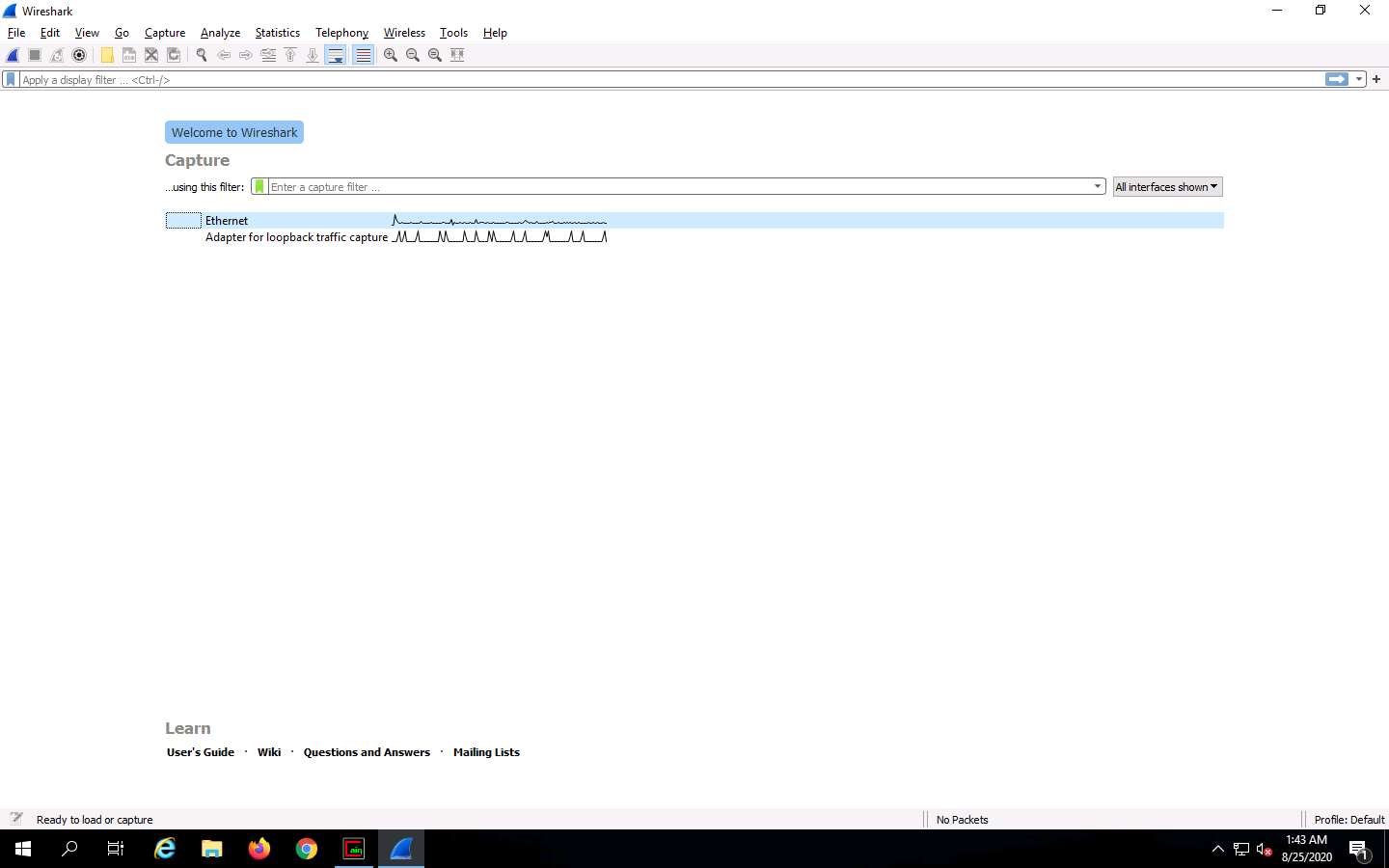Click Reload capture file icon

[174, 55]
